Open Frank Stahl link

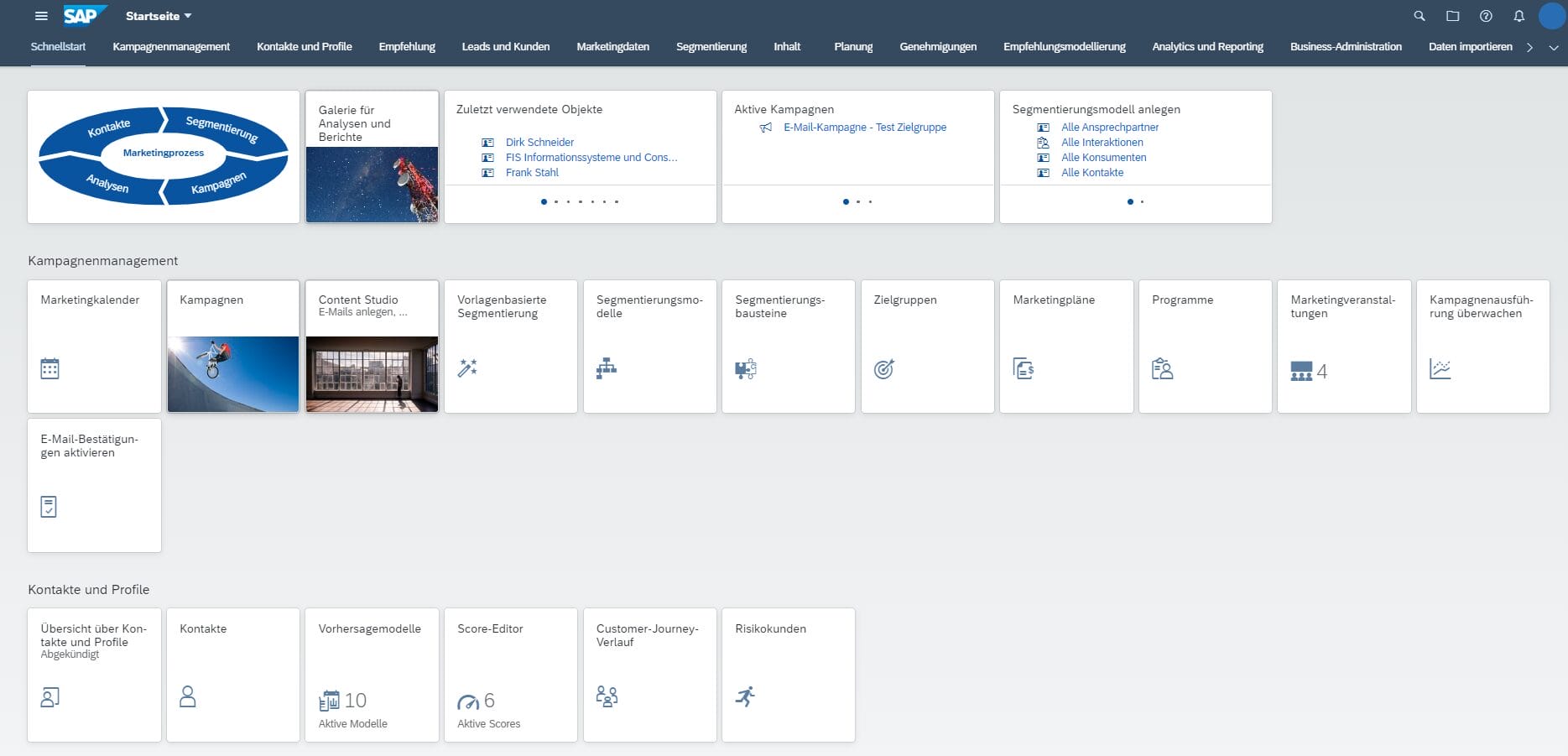(532, 173)
